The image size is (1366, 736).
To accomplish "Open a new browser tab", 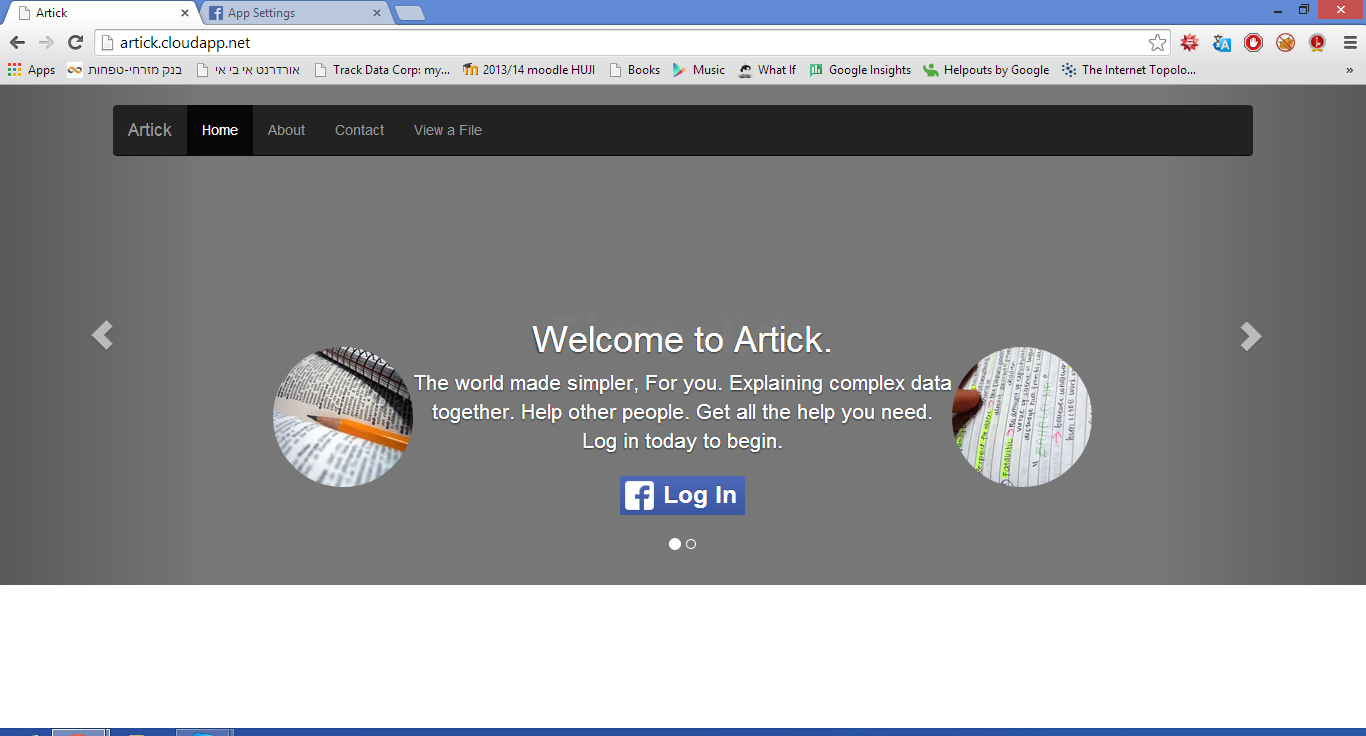I will pos(409,13).
